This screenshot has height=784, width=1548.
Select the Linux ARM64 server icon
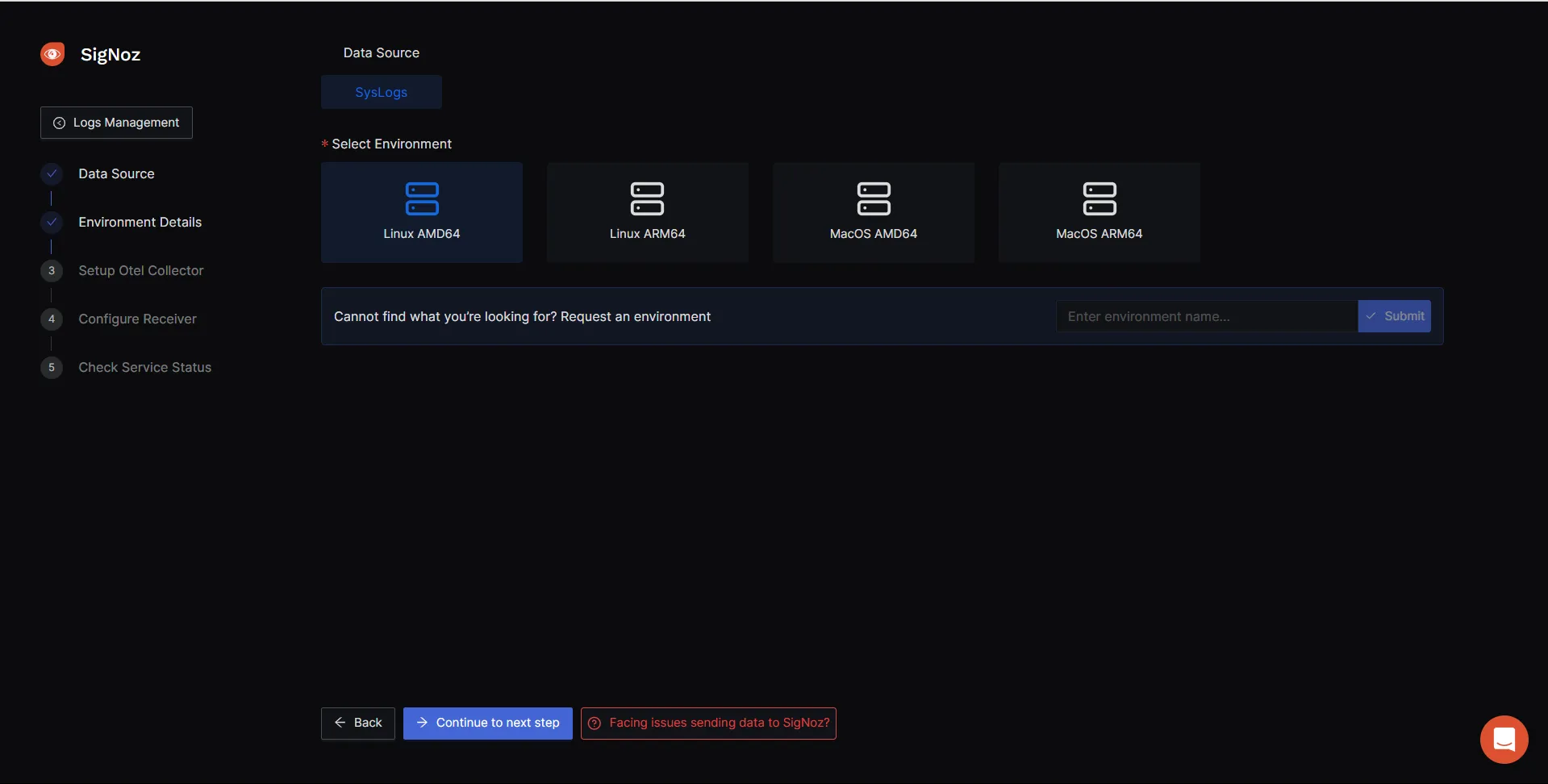tap(647, 198)
